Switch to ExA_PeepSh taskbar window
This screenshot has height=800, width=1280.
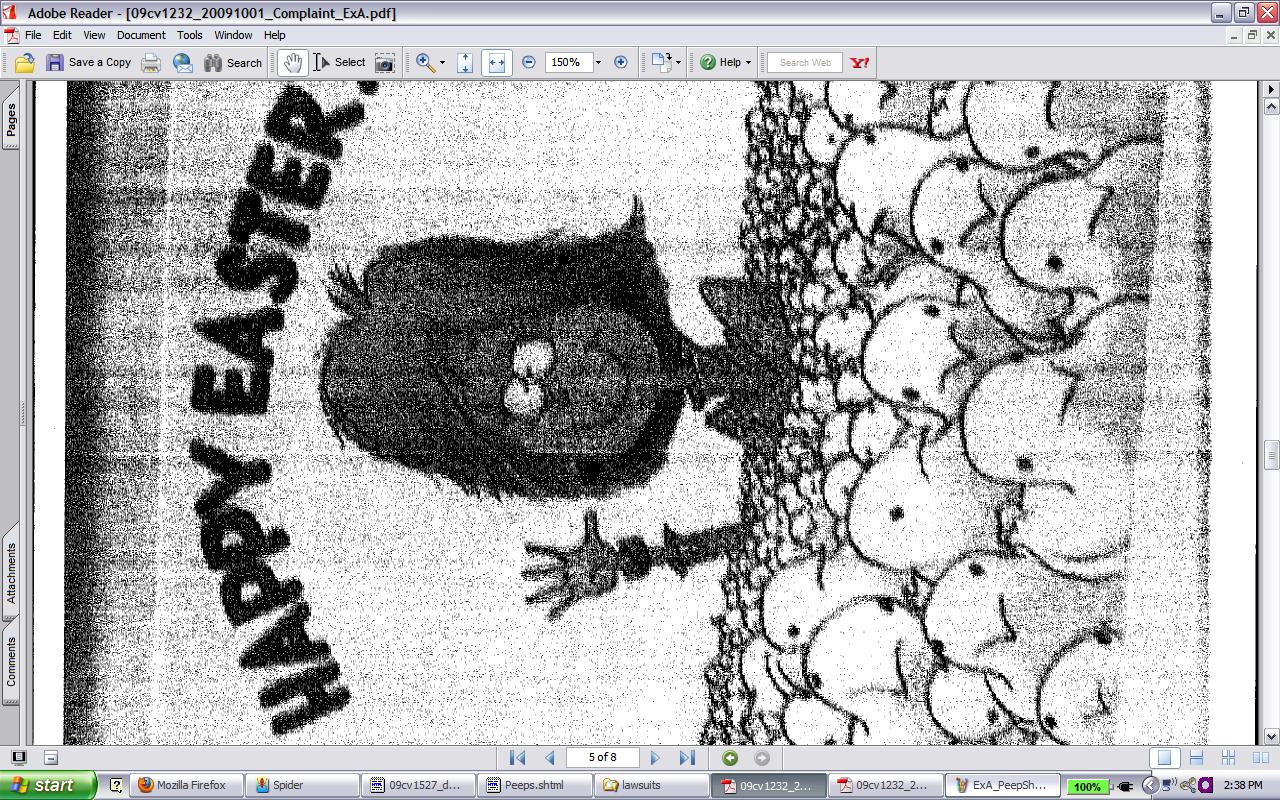pos(1000,785)
